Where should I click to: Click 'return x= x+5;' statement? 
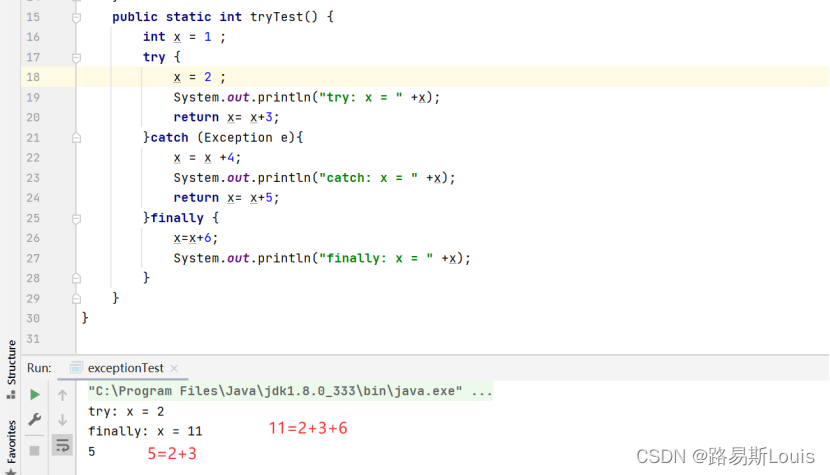pos(226,198)
